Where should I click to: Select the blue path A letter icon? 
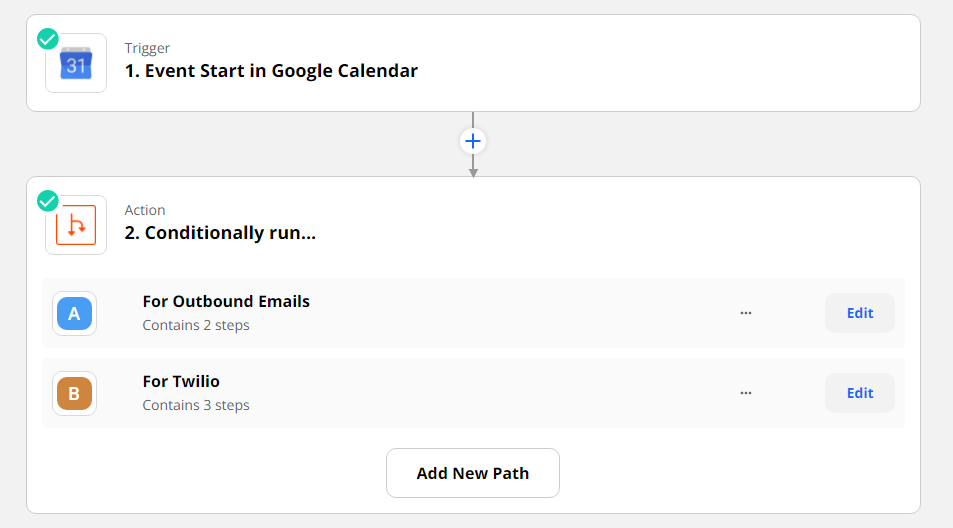[74, 314]
